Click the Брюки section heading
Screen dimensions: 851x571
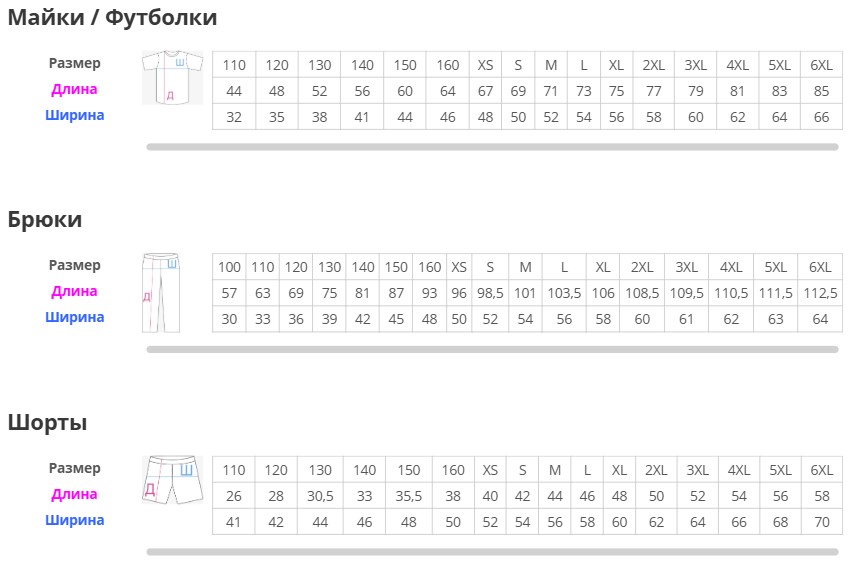45,219
